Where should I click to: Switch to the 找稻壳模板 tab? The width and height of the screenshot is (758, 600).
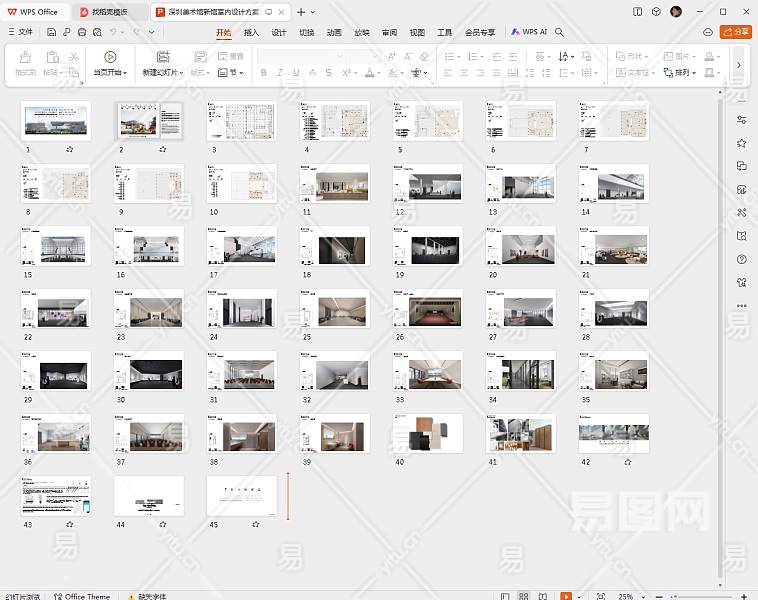tap(109, 12)
